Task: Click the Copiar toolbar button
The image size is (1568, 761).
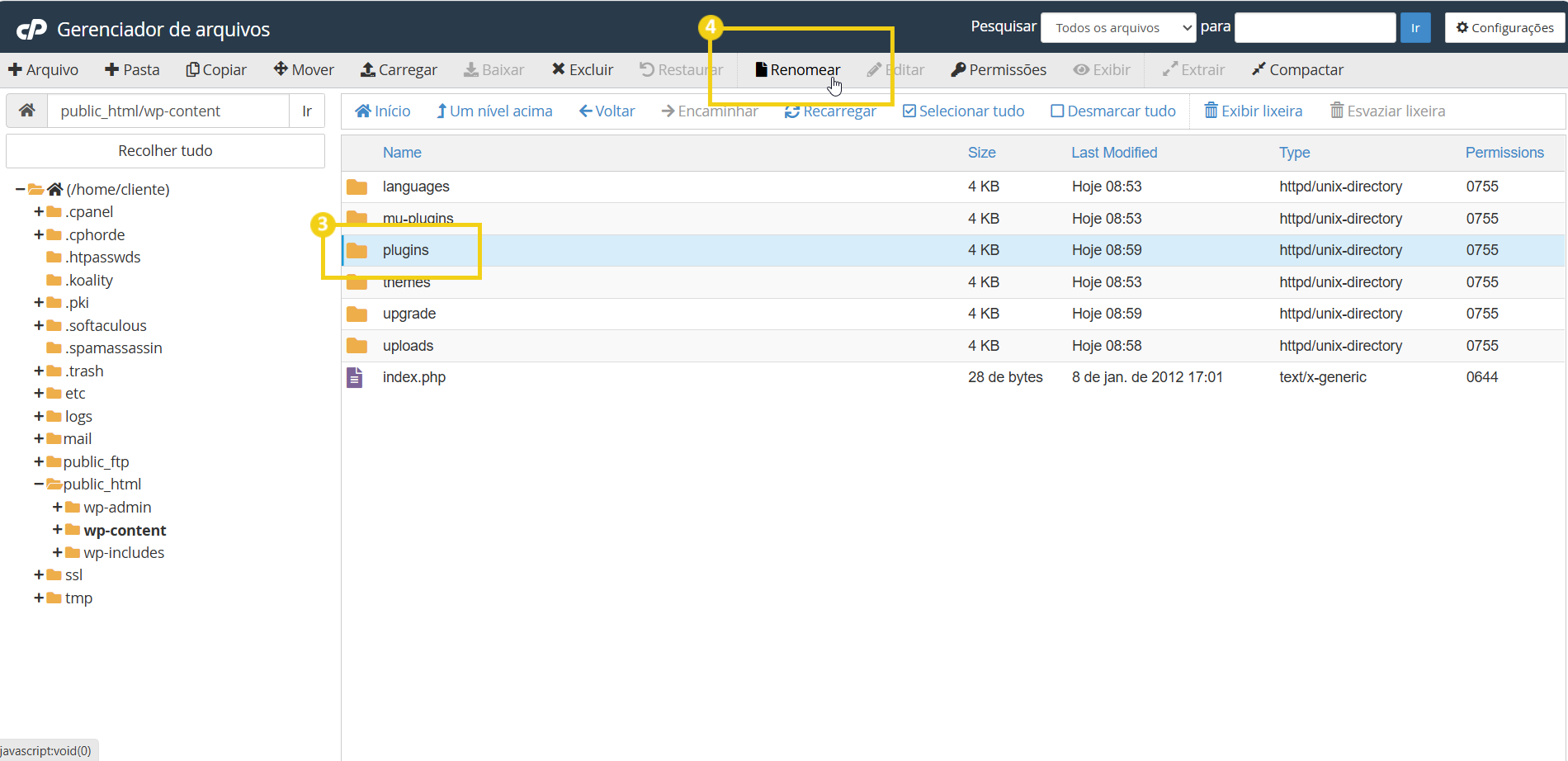Action: point(216,70)
